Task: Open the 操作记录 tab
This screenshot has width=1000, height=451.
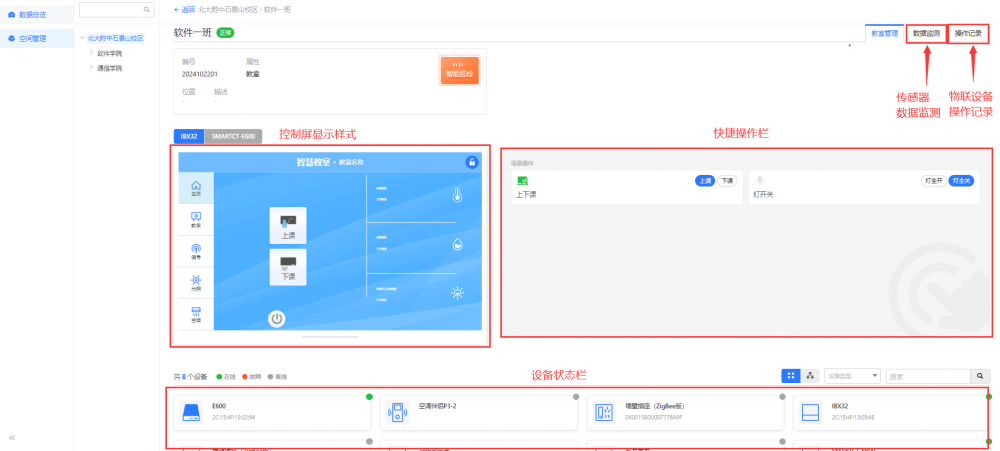Action: pos(967,33)
